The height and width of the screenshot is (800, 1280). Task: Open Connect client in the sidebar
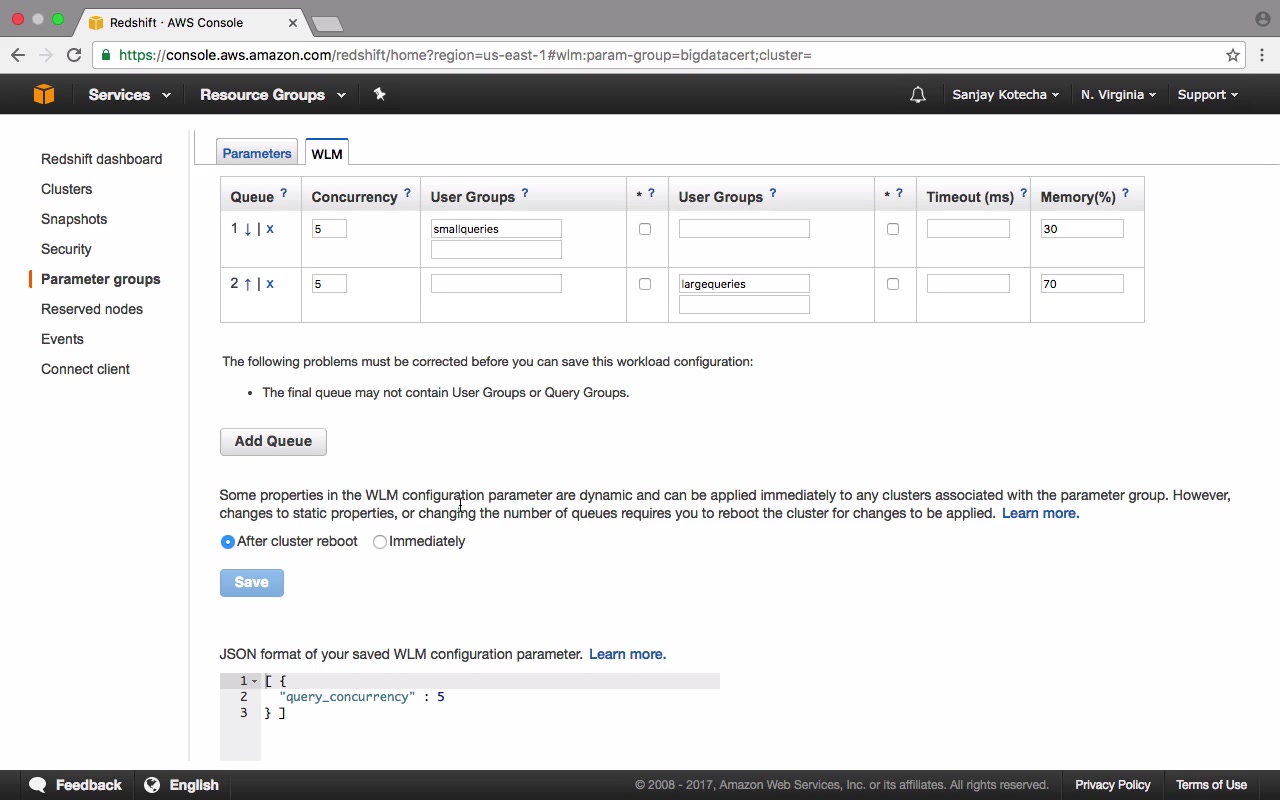point(85,369)
